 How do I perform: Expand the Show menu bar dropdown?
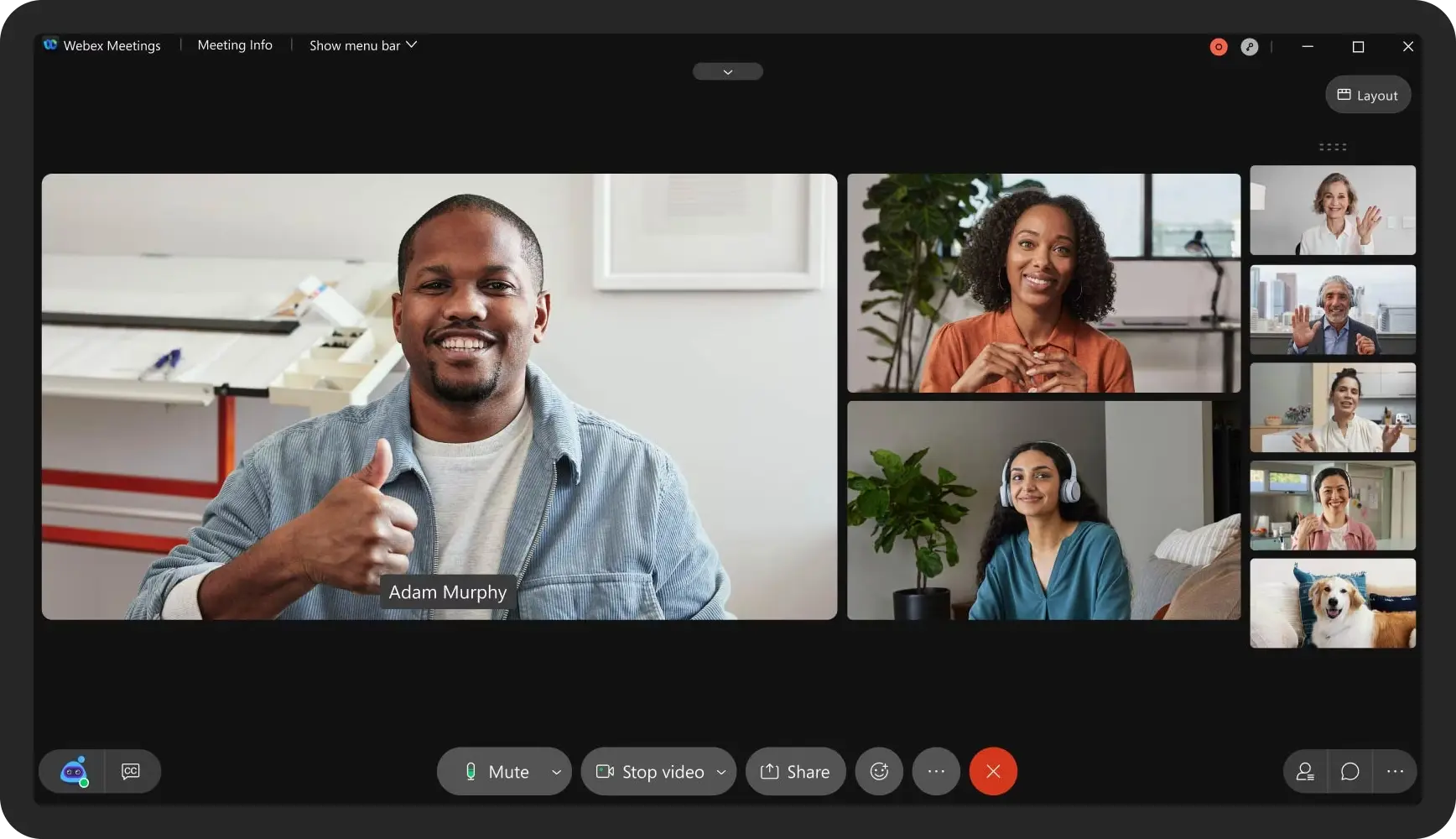[361, 45]
